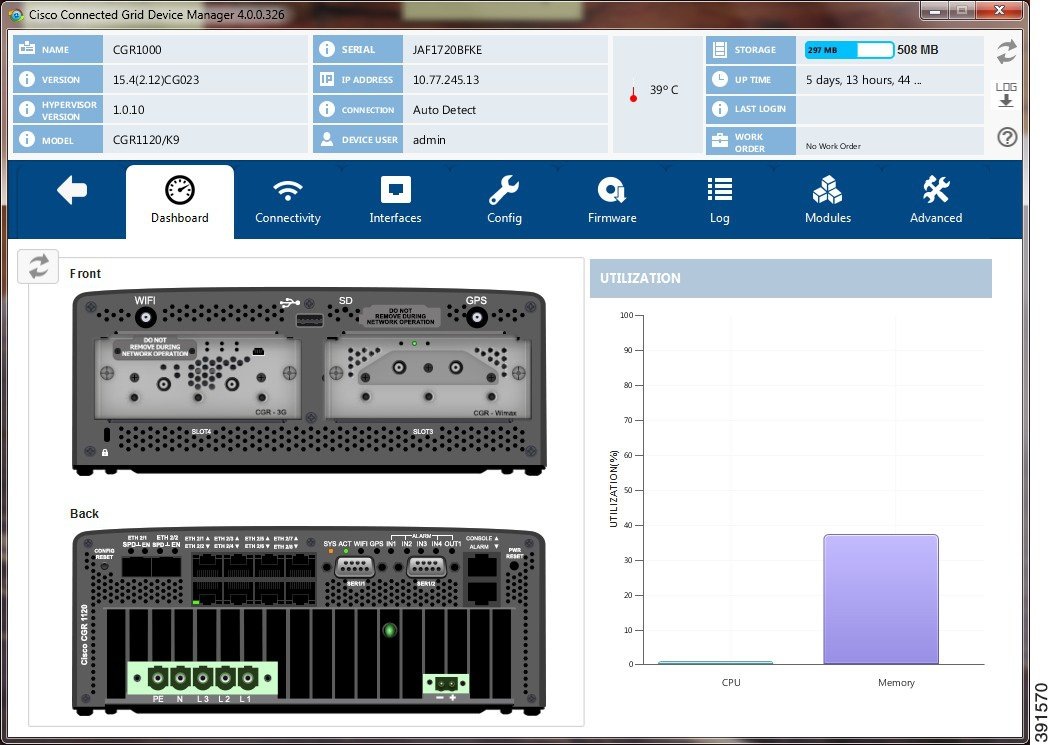Close the Device Manager window
The image size is (1051, 745).
click(x=999, y=10)
